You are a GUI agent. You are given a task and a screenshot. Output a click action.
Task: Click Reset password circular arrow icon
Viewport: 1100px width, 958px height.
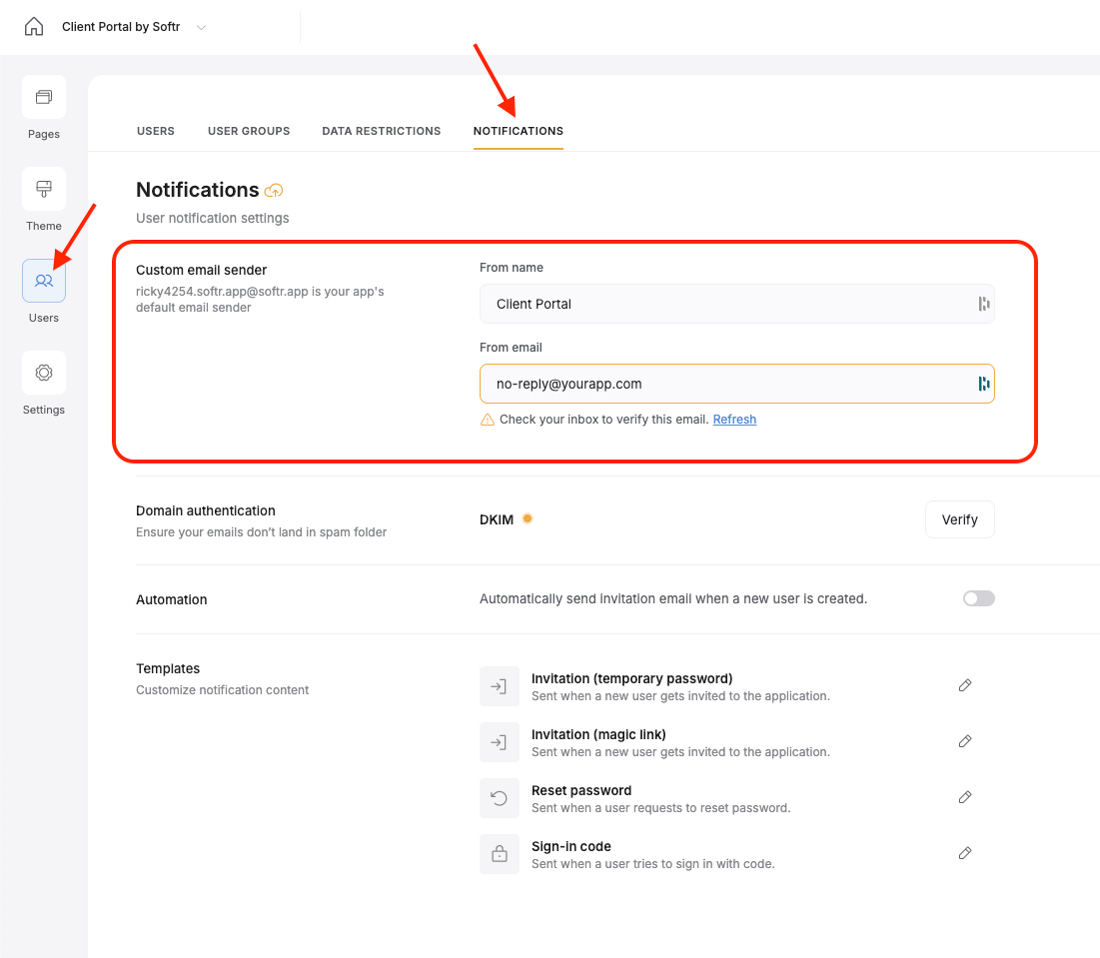click(499, 798)
